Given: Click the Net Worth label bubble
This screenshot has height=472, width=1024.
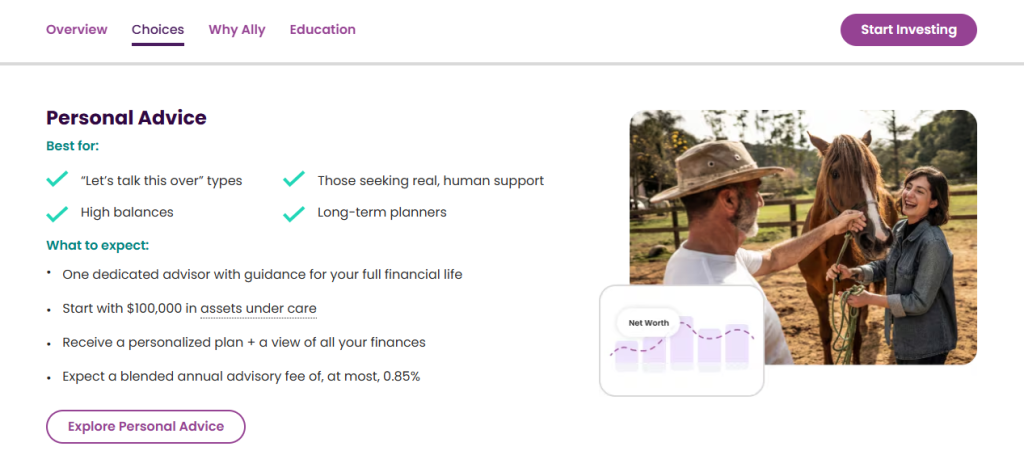Looking at the screenshot, I should [648, 323].
